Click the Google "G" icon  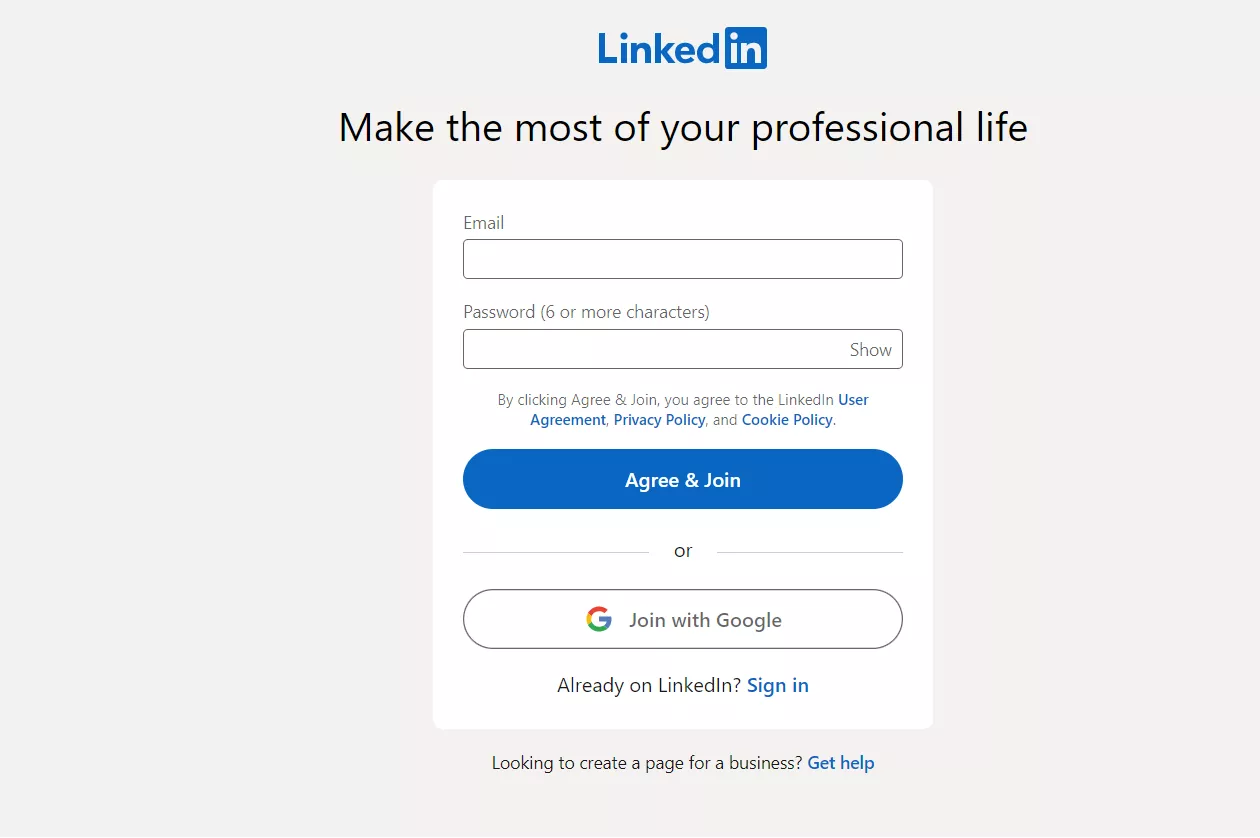pyautogui.click(x=599, y=620)
